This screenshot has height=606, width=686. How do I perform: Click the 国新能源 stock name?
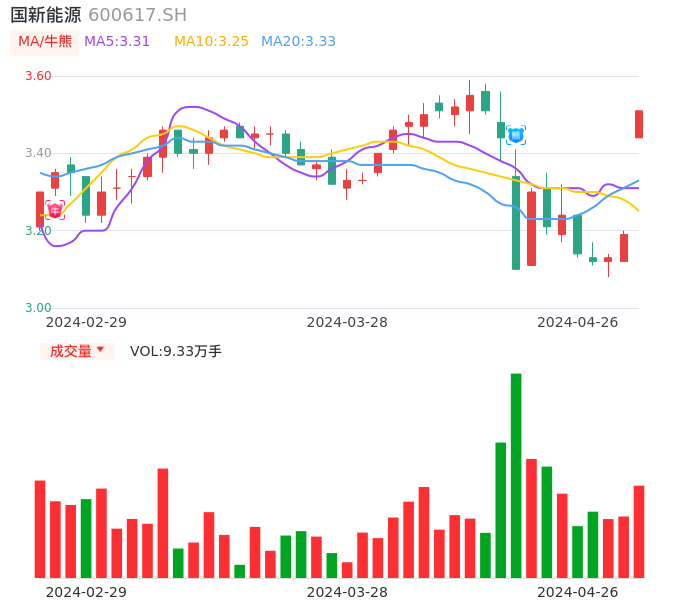coord(46,15)
